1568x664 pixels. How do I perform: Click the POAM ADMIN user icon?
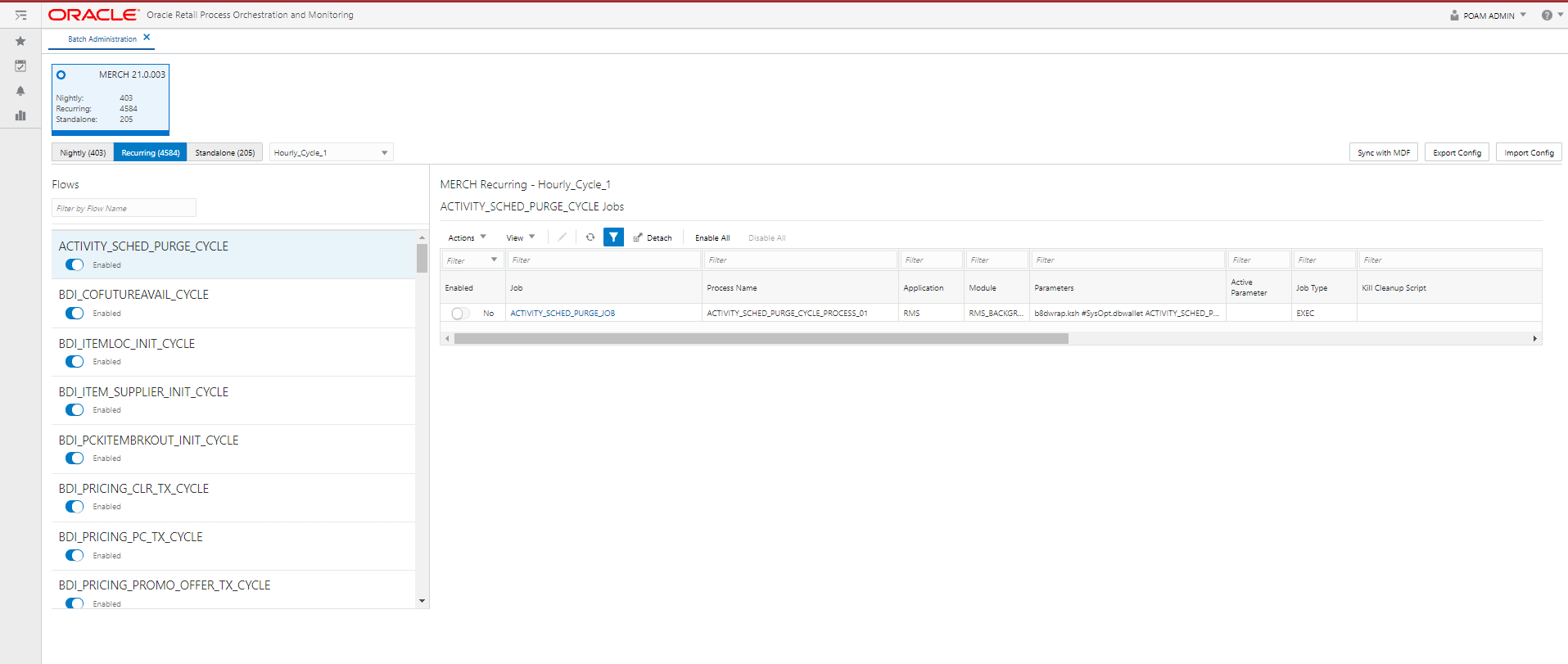pos(1454,16)
